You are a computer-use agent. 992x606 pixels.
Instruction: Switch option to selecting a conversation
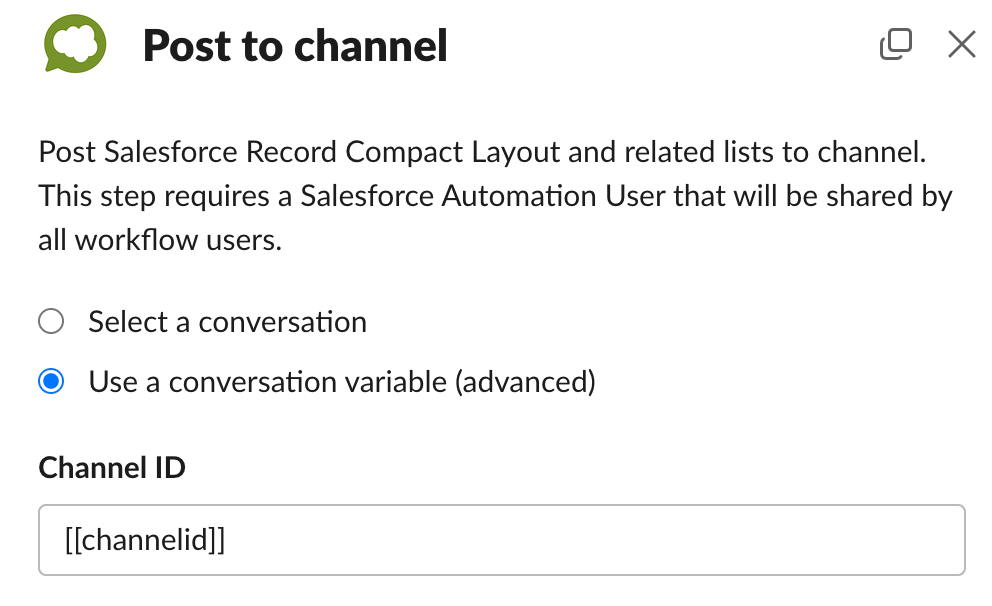click(51, 321)
